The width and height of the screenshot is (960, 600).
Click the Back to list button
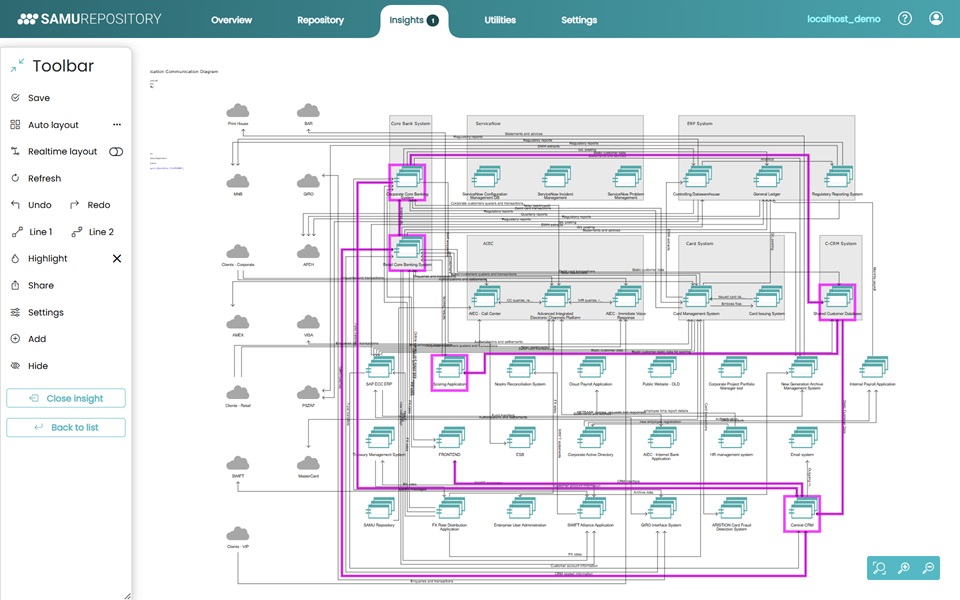pos(66,427)
